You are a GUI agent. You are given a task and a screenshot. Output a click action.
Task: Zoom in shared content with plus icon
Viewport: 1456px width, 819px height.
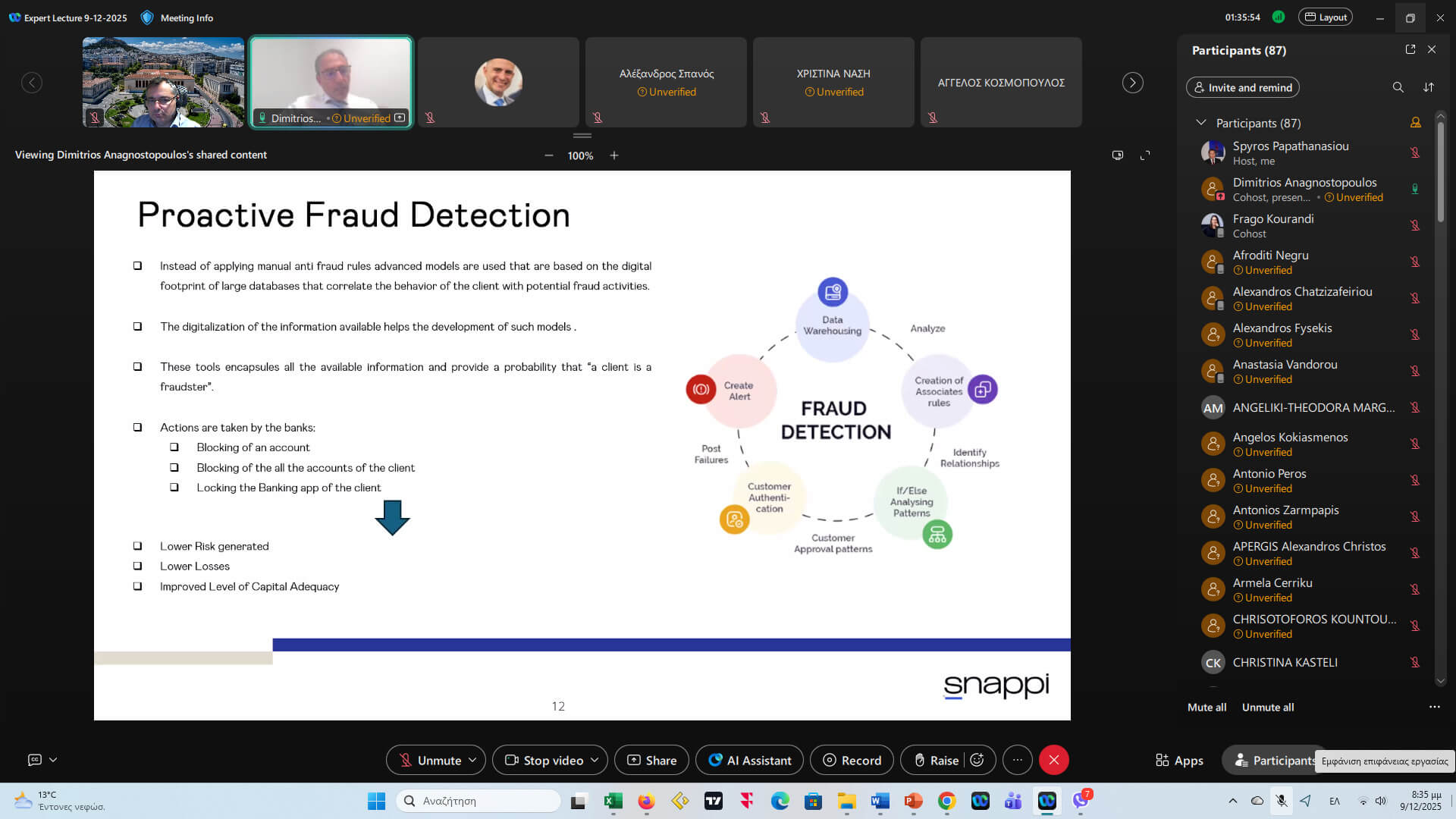coord(614,155)
